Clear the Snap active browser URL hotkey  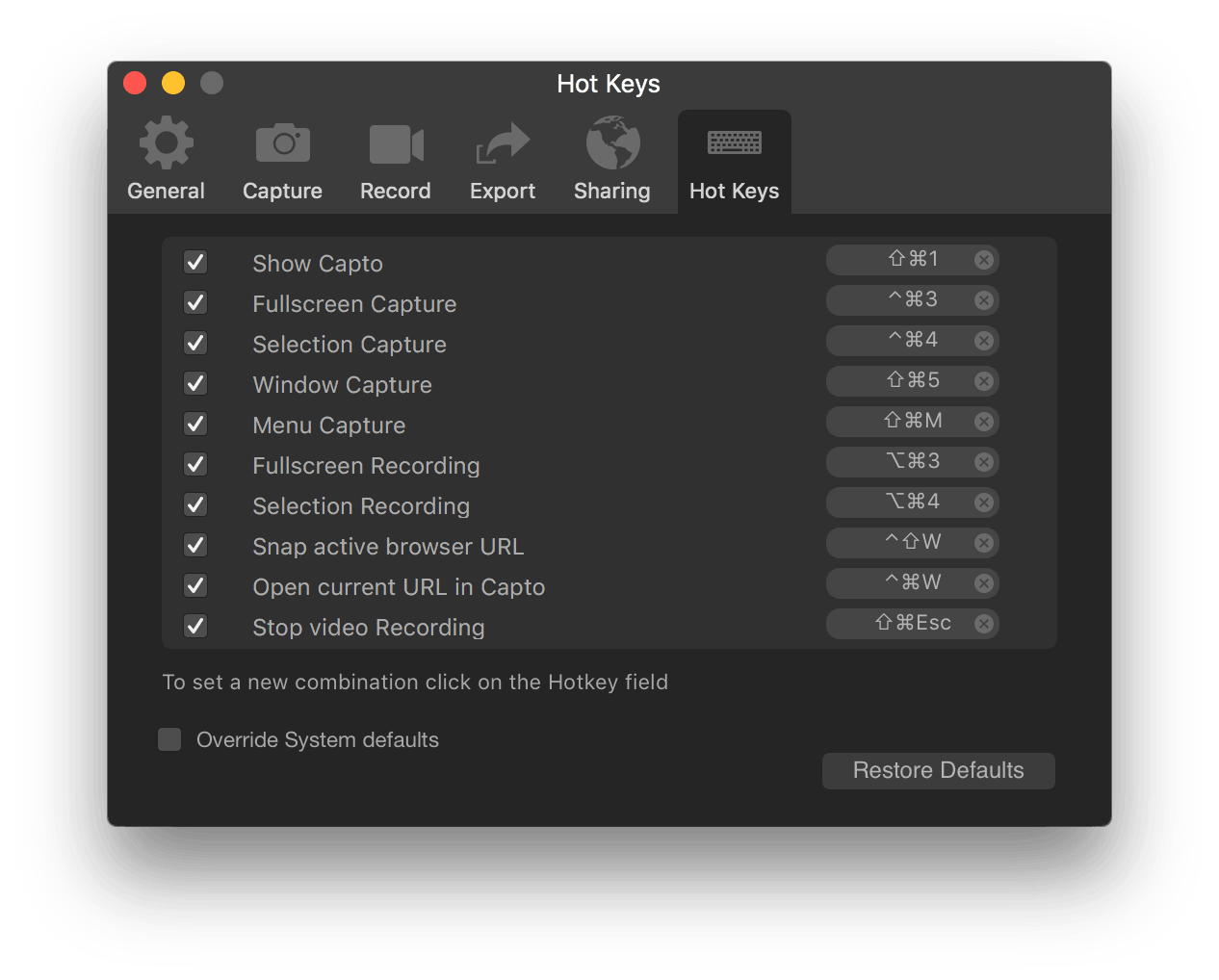983,543
